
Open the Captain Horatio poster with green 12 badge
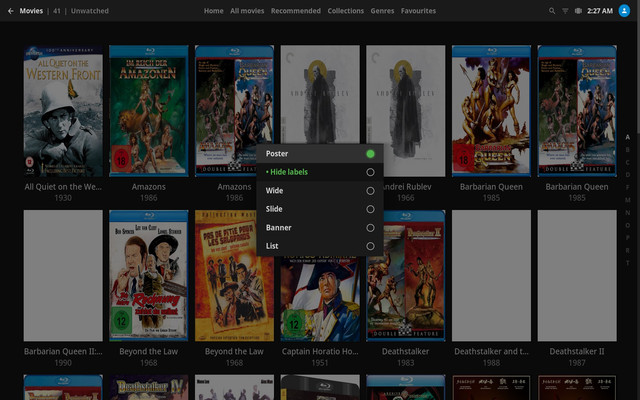click(x=320, y=298)
